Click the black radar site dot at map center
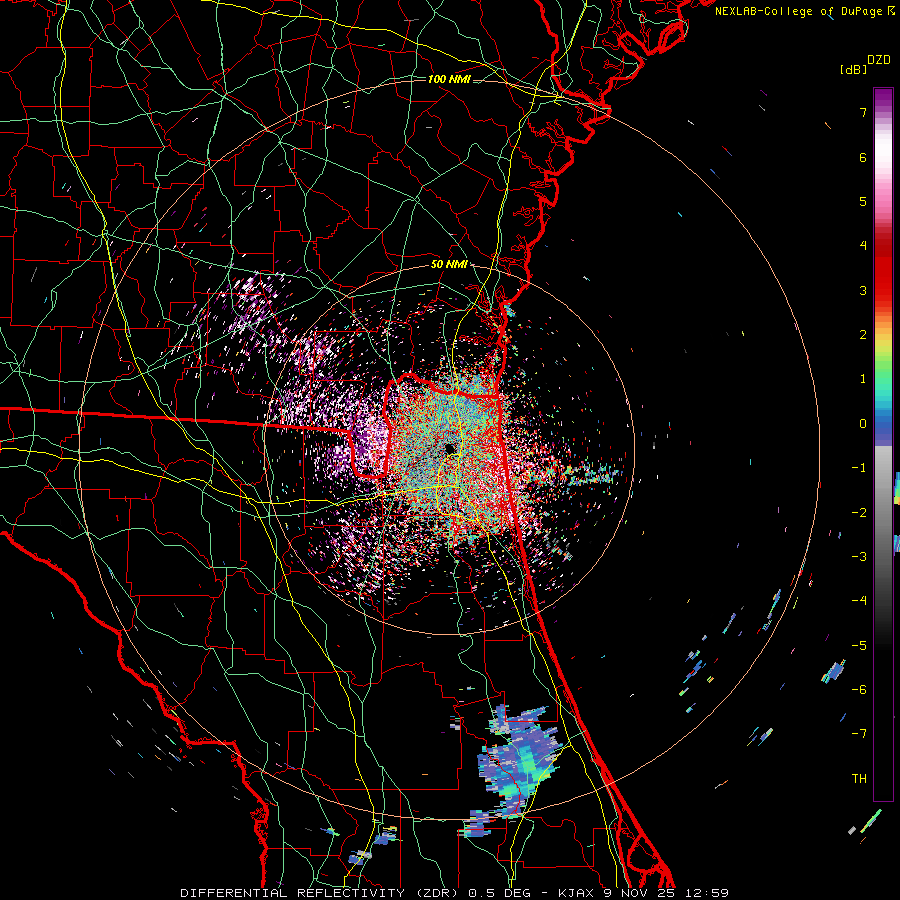 (x=450, y=448)
